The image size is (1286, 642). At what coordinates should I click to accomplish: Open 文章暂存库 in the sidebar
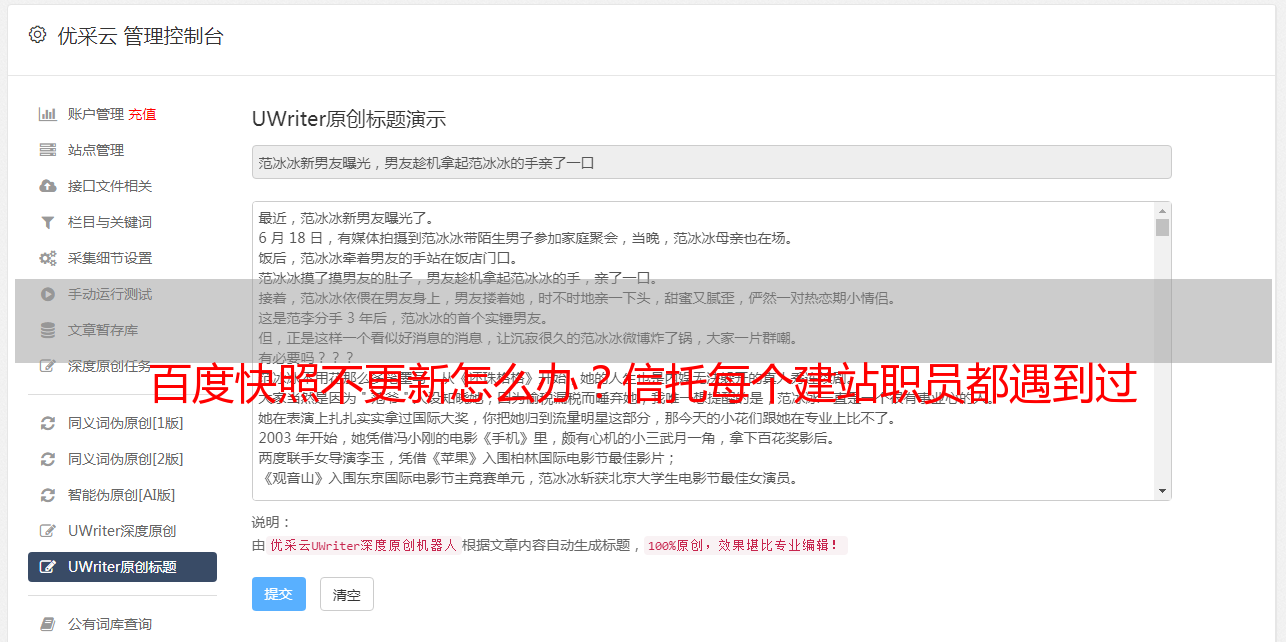(103, 330)
